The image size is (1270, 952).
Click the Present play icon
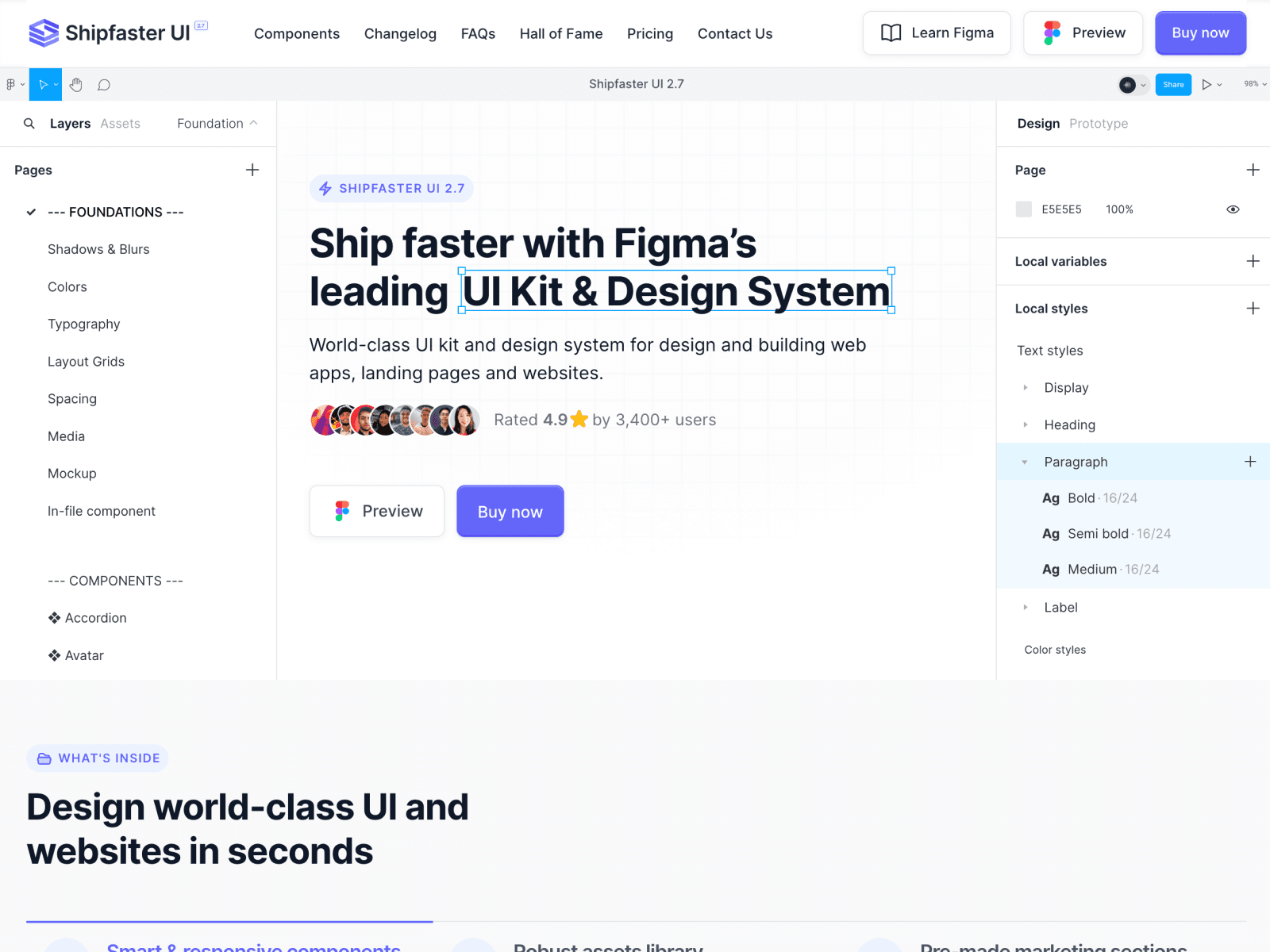(x=1206, y=84)
